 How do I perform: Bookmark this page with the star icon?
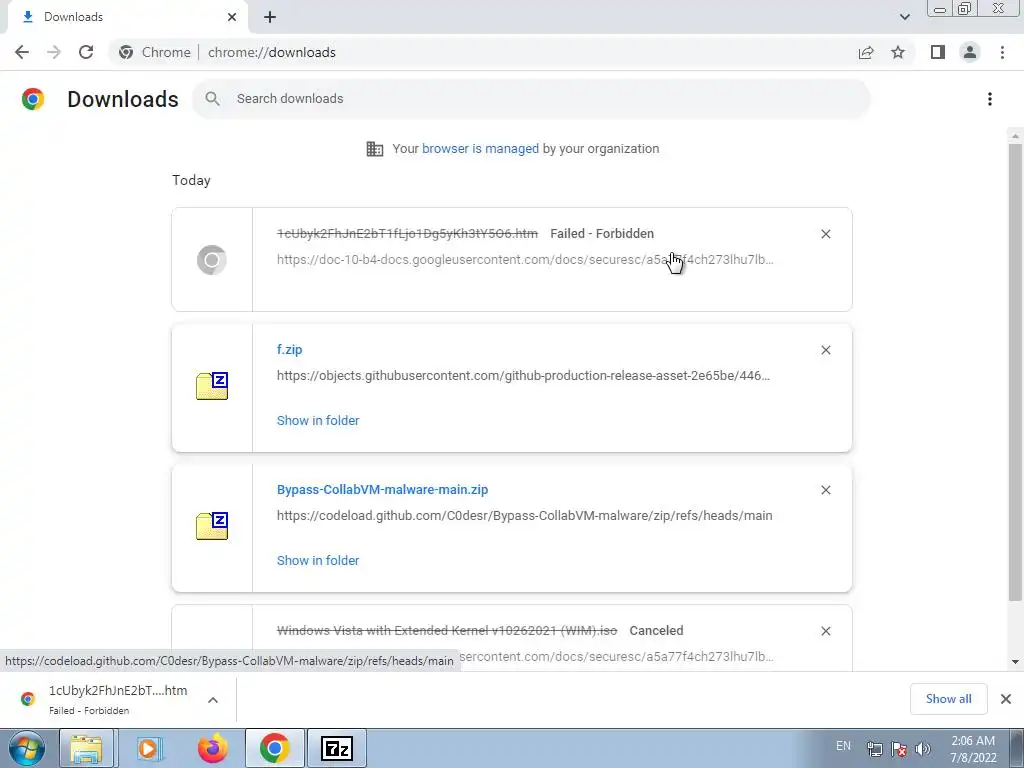click(898, 52)
